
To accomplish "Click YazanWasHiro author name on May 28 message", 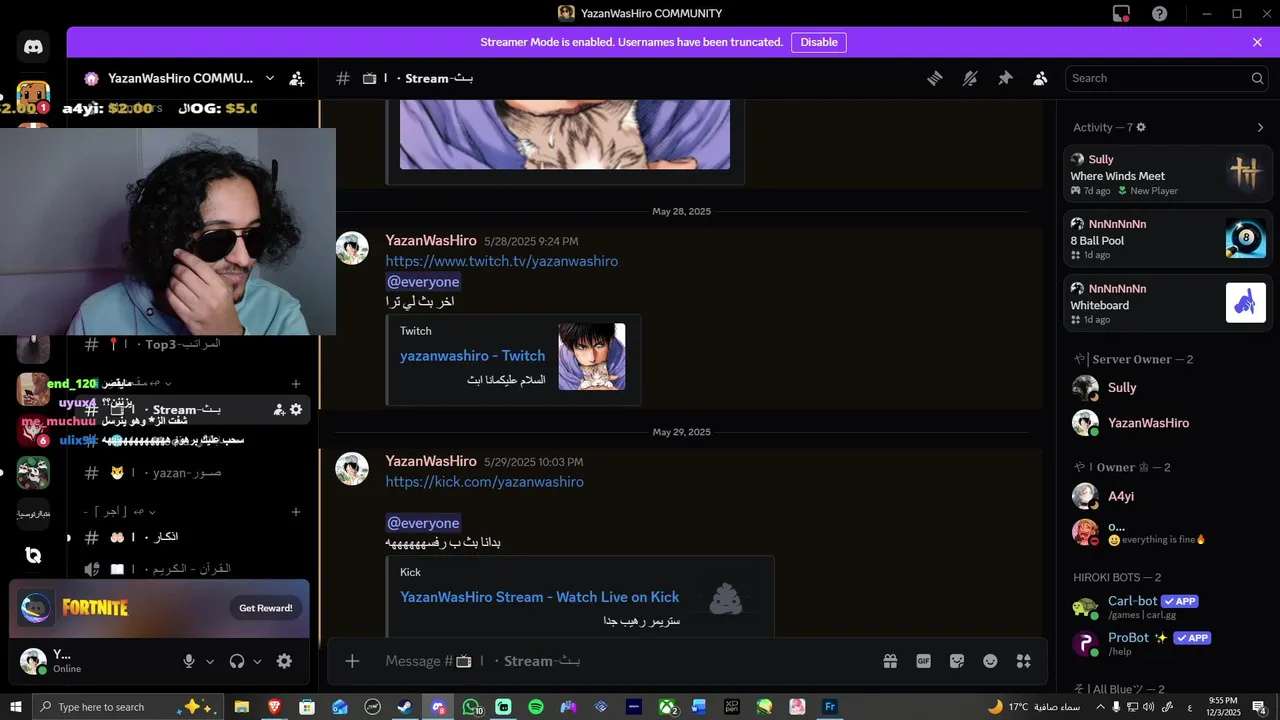I will click(x=431, y=241).
